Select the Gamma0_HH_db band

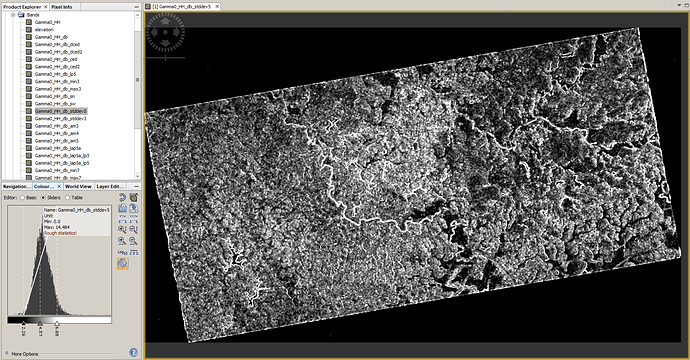51,37
